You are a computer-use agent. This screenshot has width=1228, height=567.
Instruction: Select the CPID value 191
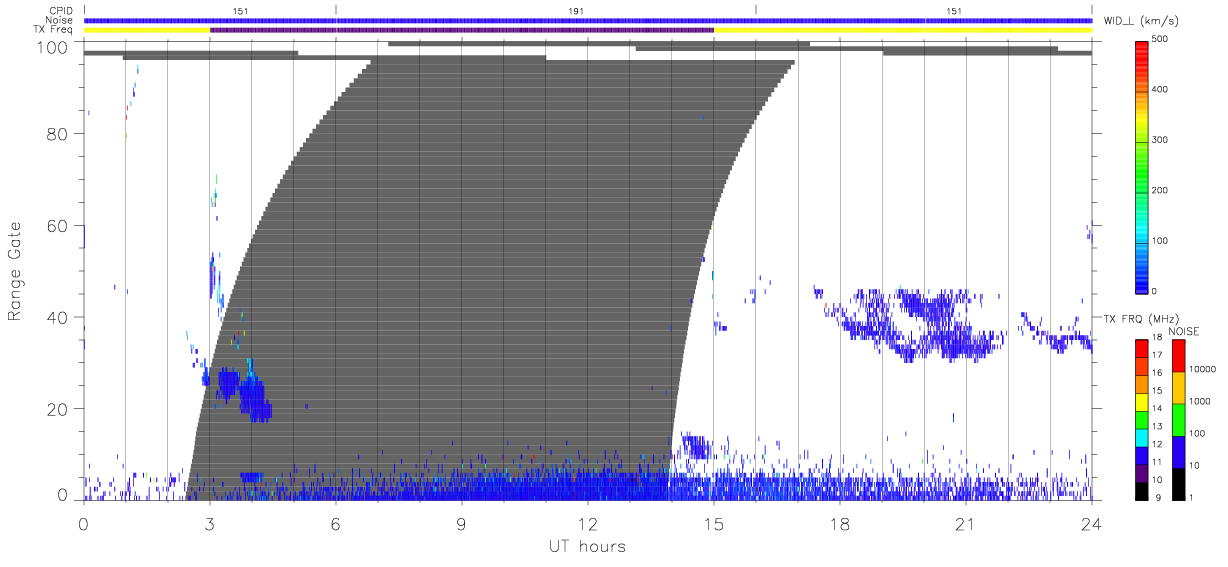575,11
